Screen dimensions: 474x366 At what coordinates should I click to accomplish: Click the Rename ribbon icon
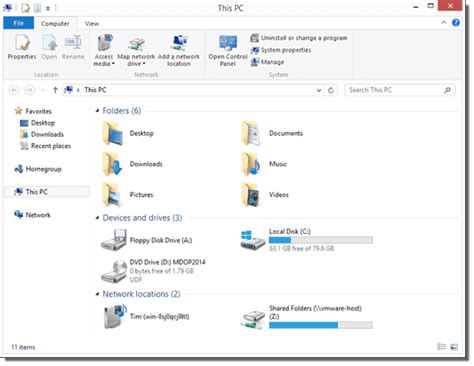(x=73, y=47)
